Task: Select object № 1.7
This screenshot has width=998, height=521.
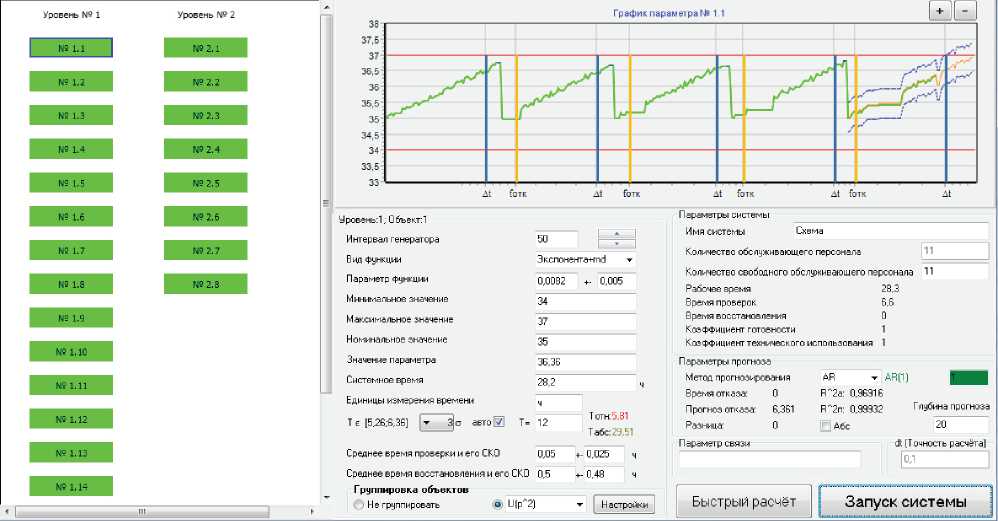Action: pos(71,250)
